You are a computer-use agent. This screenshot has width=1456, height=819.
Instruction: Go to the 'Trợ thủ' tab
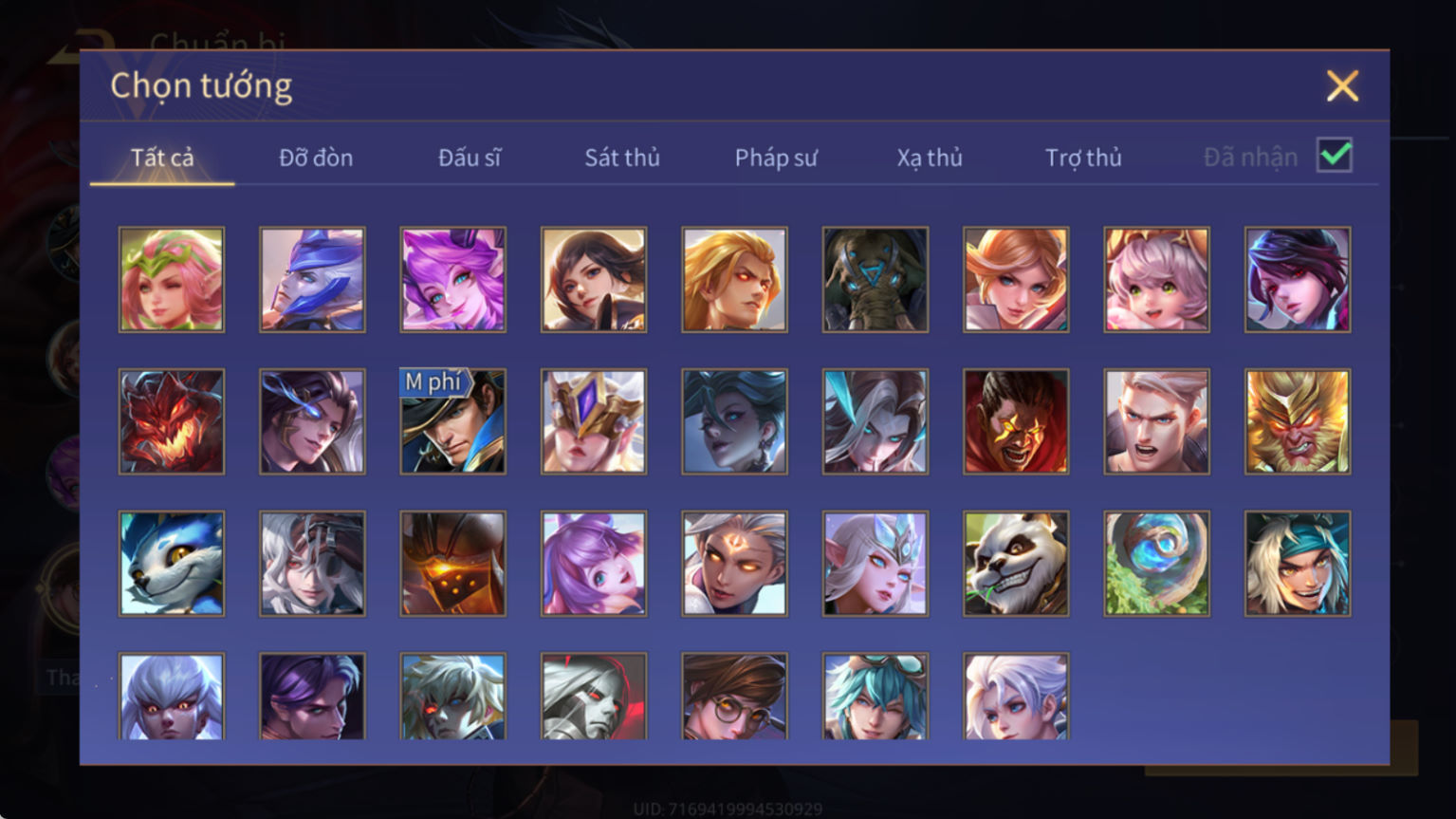tap(1083, 158)
